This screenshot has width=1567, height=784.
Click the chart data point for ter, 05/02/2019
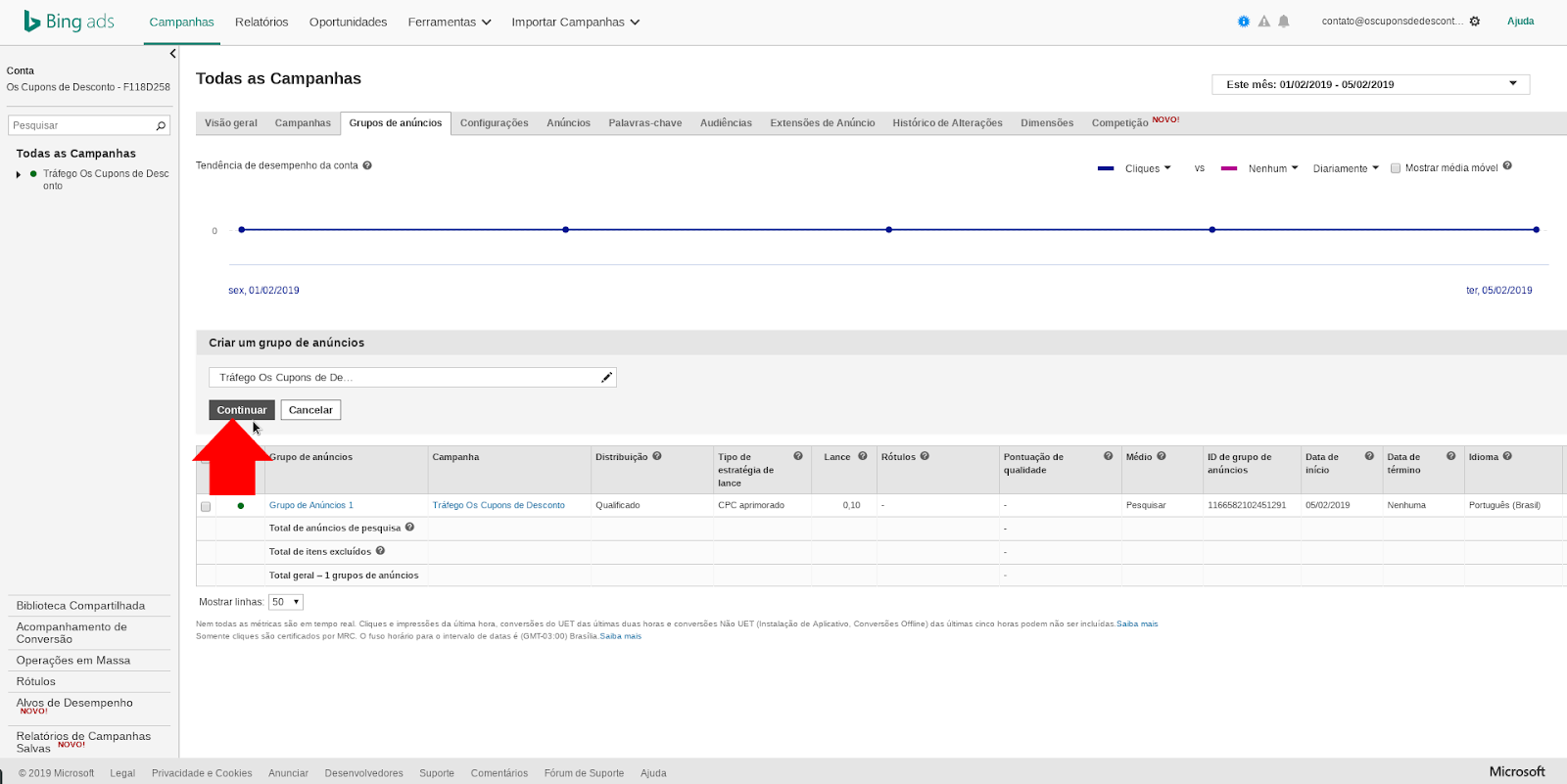1536,230
